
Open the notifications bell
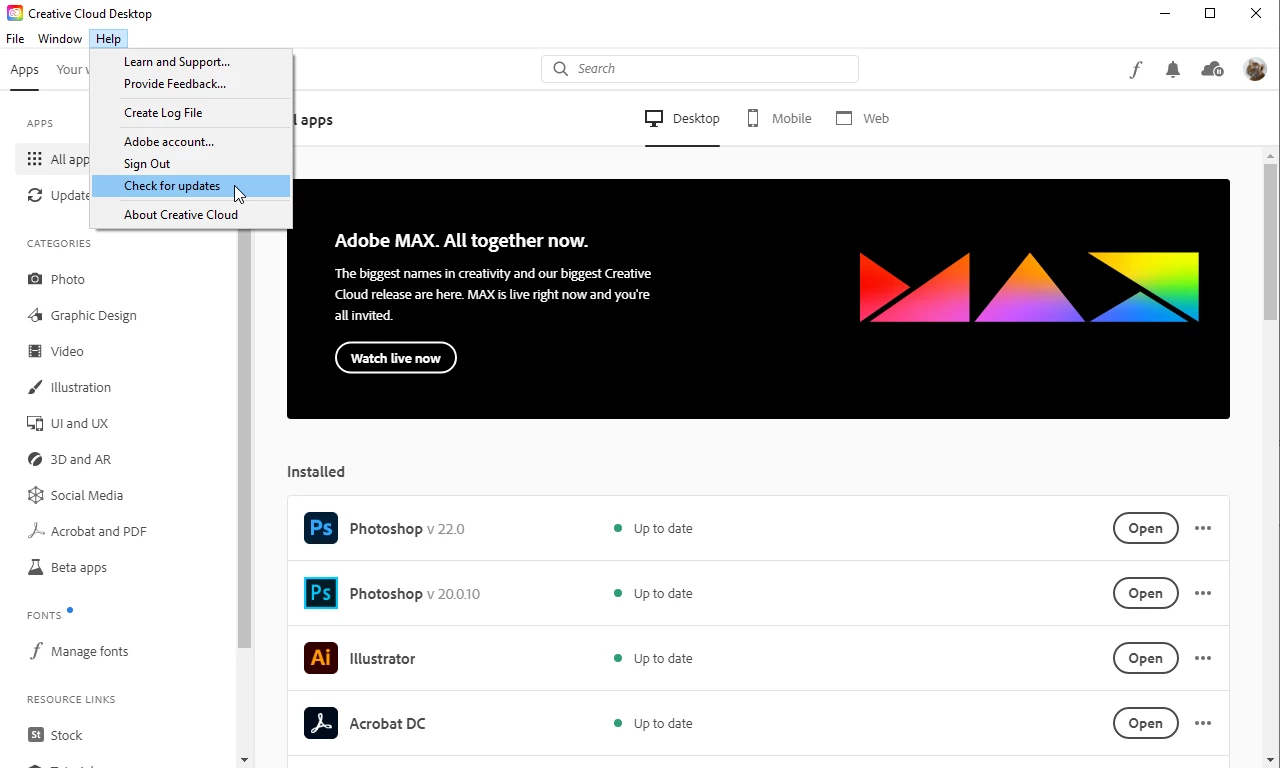(x=1173, y=69)
